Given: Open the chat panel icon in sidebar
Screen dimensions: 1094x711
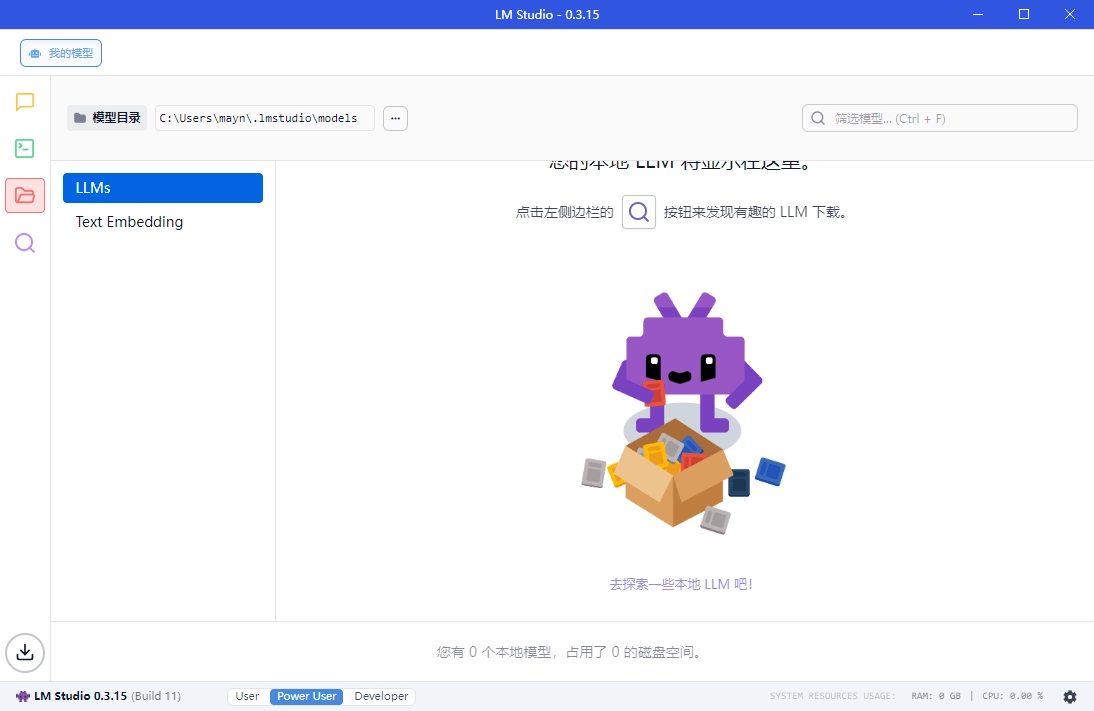Looking at the screenshot, I should tap(24, 101).
